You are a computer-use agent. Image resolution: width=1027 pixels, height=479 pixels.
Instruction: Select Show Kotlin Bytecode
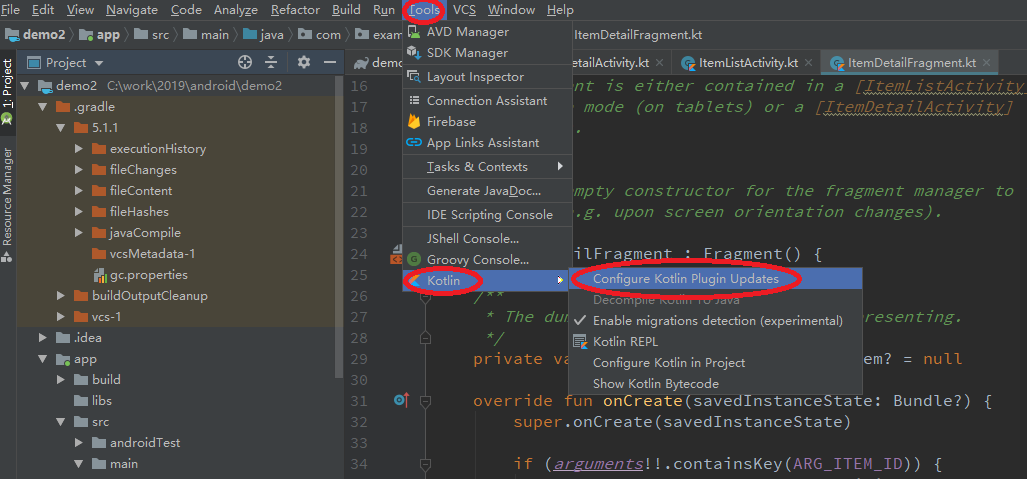[x=715, y=383]
